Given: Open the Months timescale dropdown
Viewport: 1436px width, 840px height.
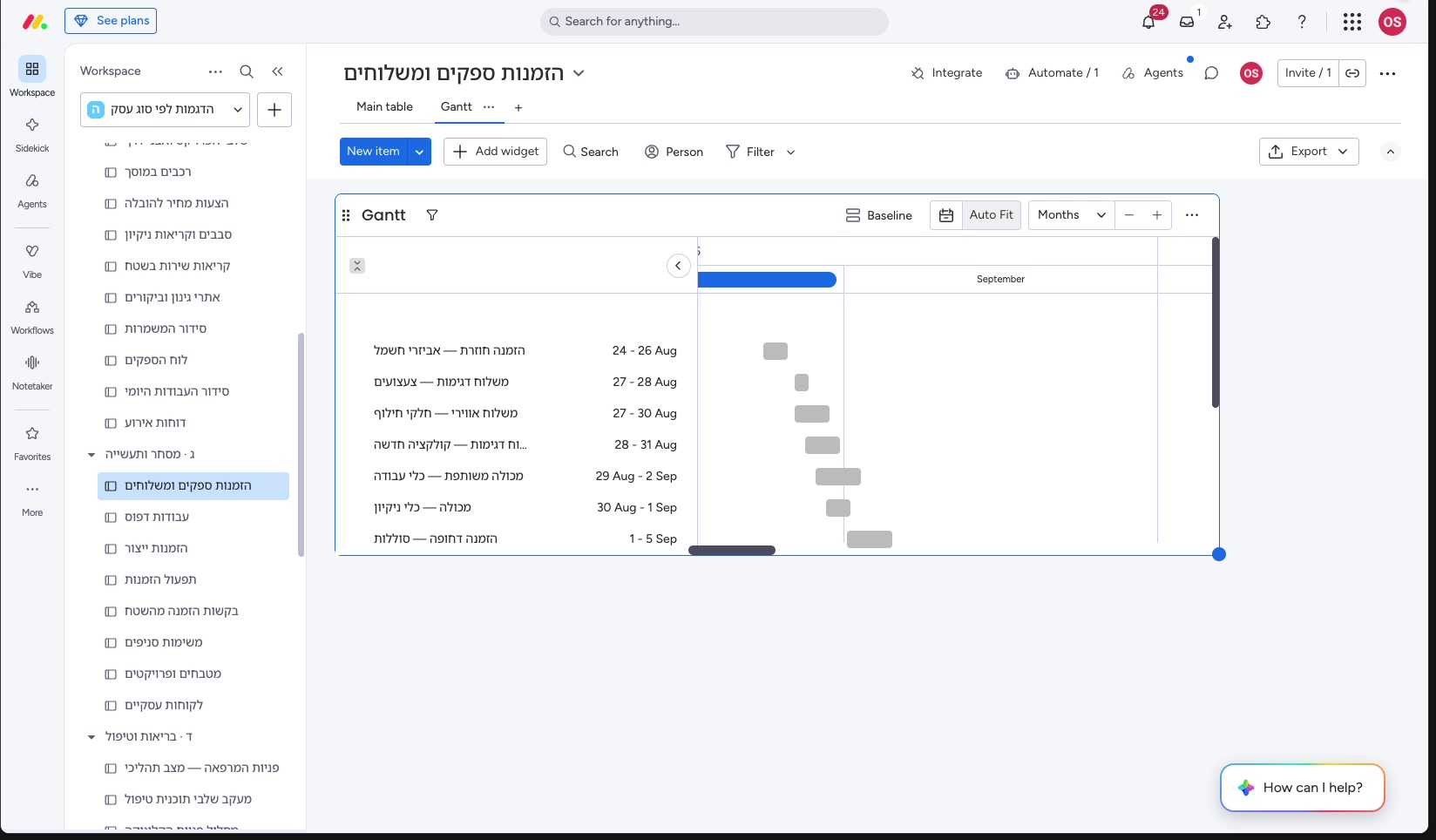Looking at the screenshot, I should [x=1072, y=215].
